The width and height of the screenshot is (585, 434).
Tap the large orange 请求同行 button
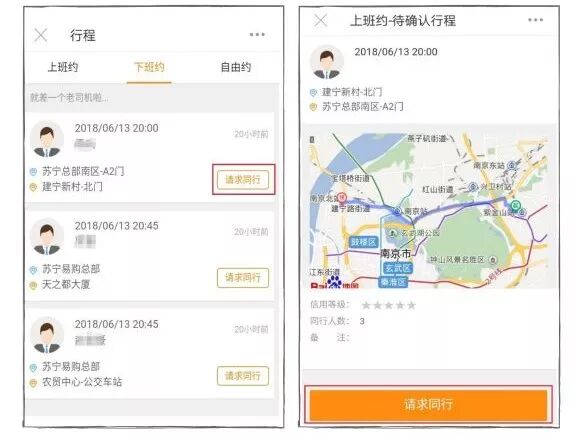point(428,404)
